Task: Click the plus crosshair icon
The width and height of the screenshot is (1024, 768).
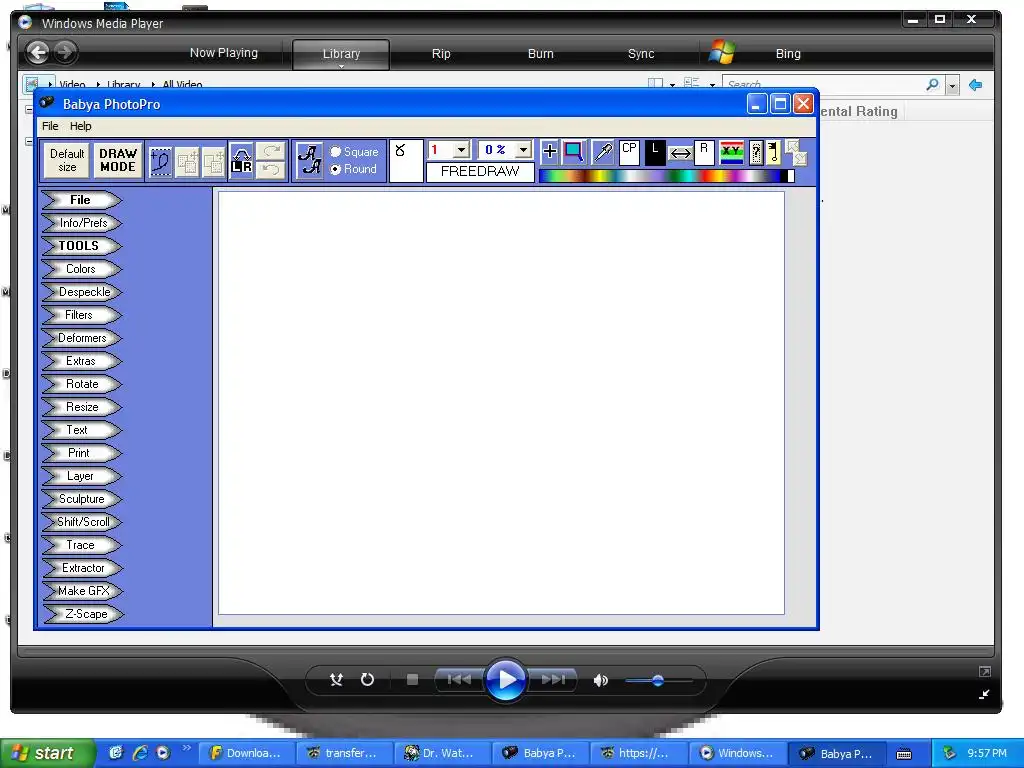Action: pyautogui.click(x=550, y=152)
